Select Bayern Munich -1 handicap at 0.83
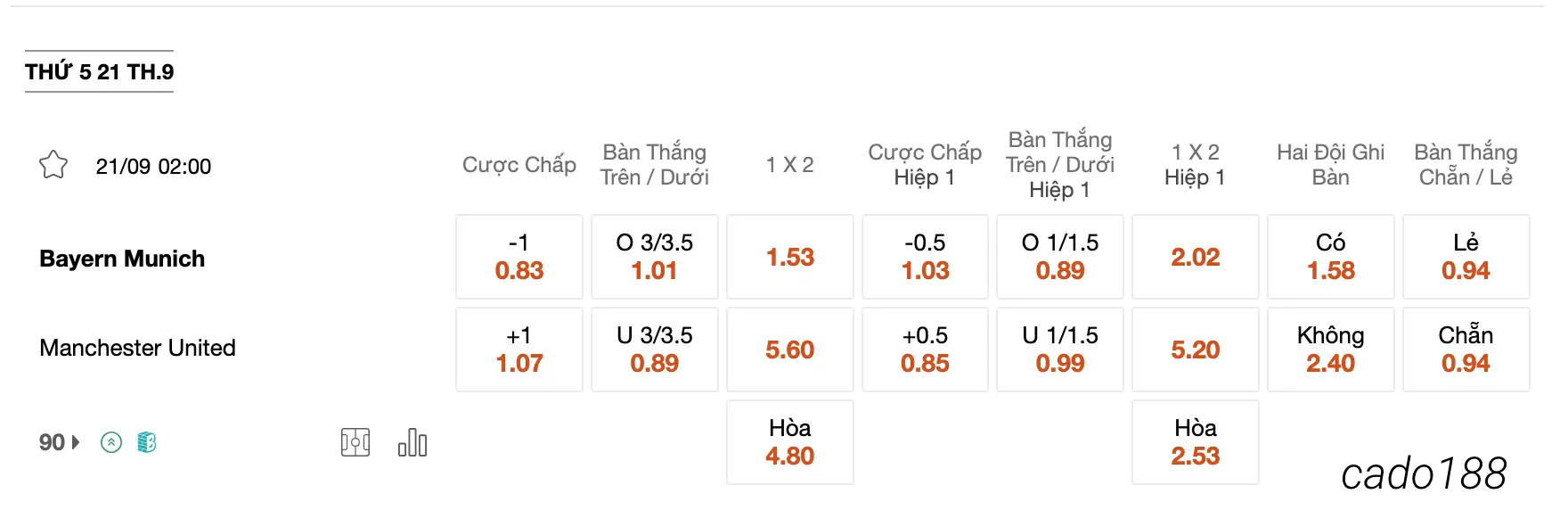The height and width of the screenshot is (510, 1568). 519,257
